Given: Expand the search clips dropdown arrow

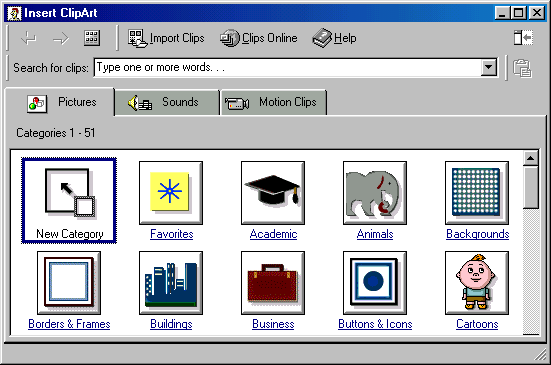Looking at the screenshot, I should (488, 67).
